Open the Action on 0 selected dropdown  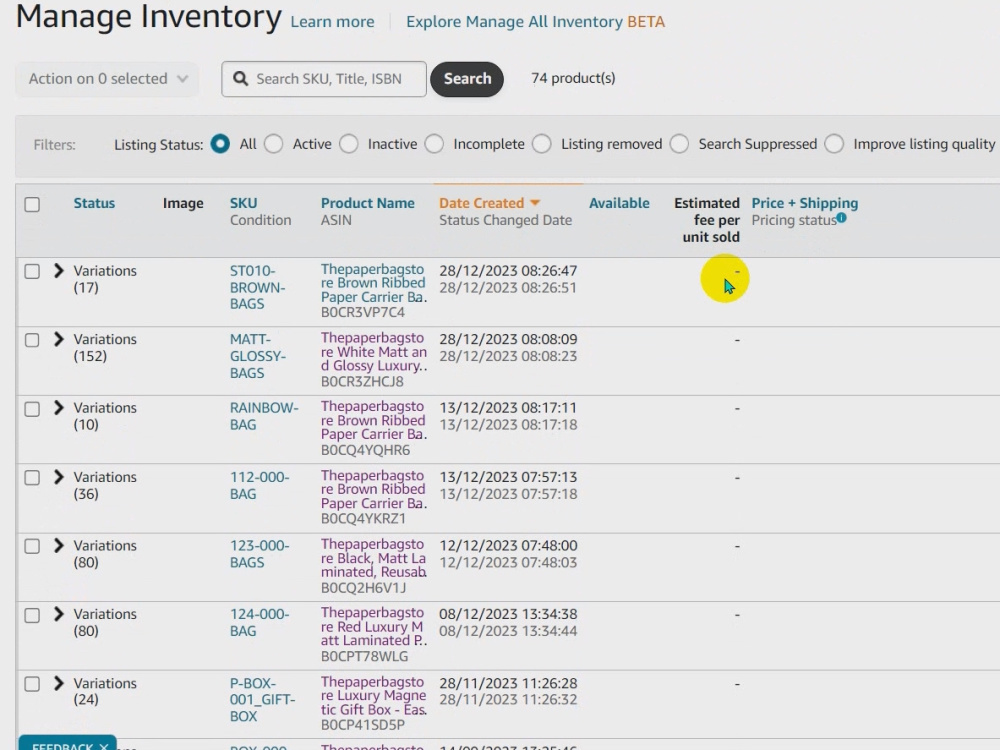tap(107, 79)
